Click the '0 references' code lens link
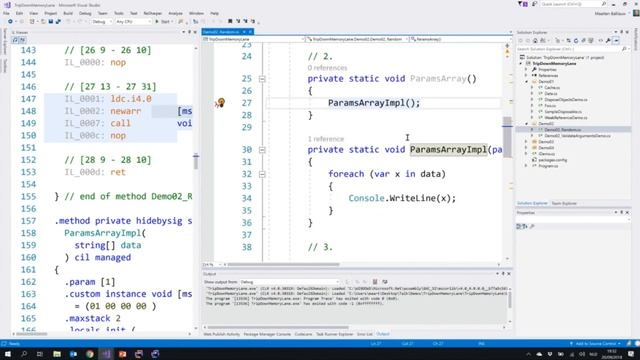 [327, 68]
